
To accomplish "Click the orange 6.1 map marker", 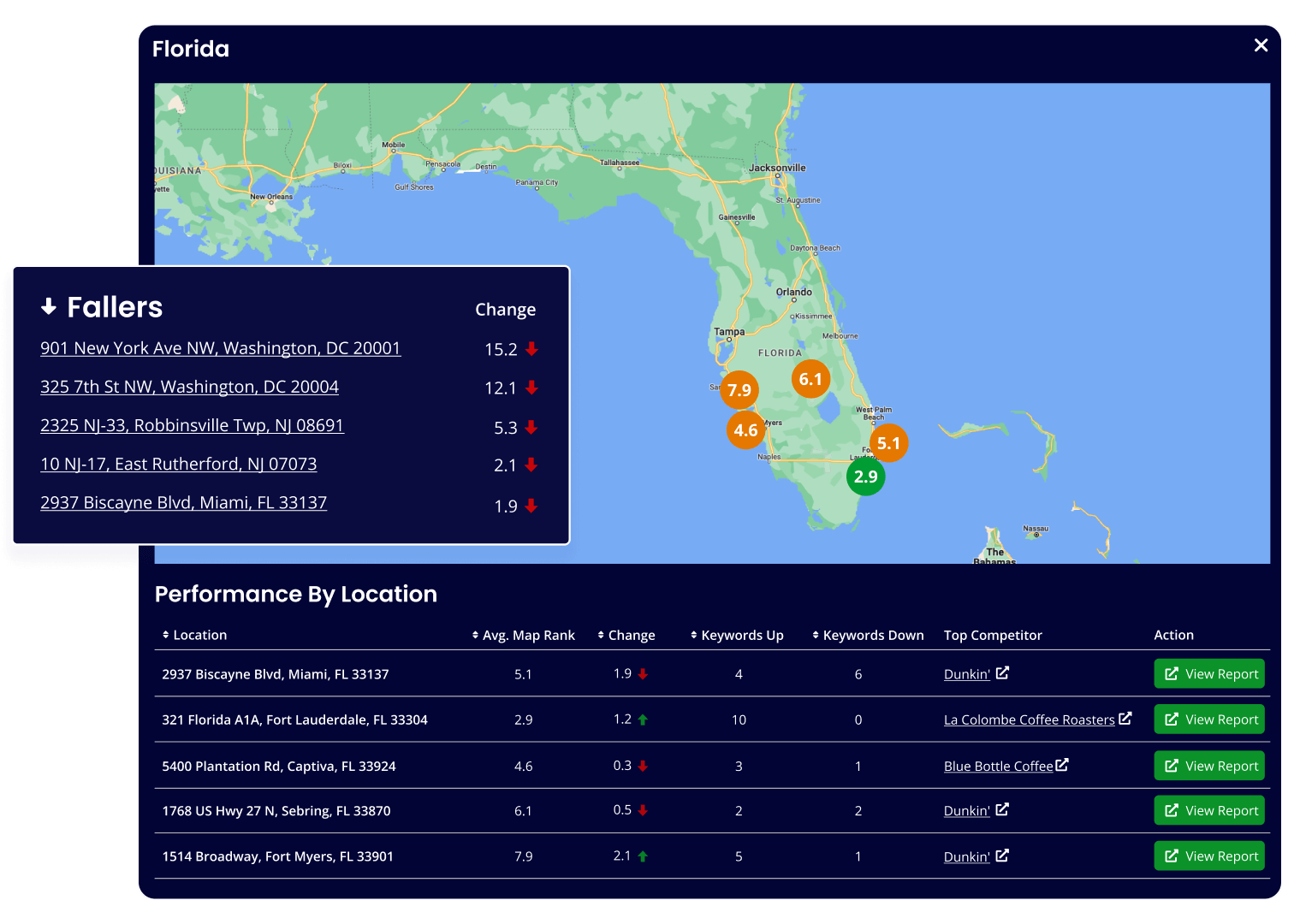I will click(x=810, y=379).
